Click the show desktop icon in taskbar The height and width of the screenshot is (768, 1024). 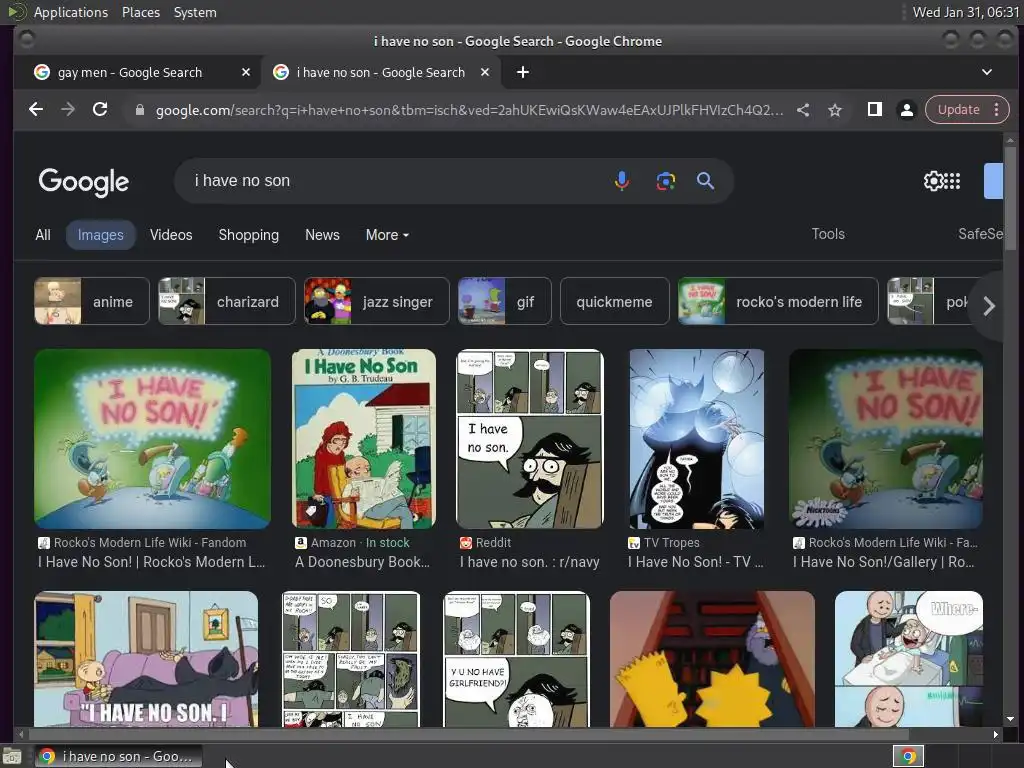tap(12, 756)
